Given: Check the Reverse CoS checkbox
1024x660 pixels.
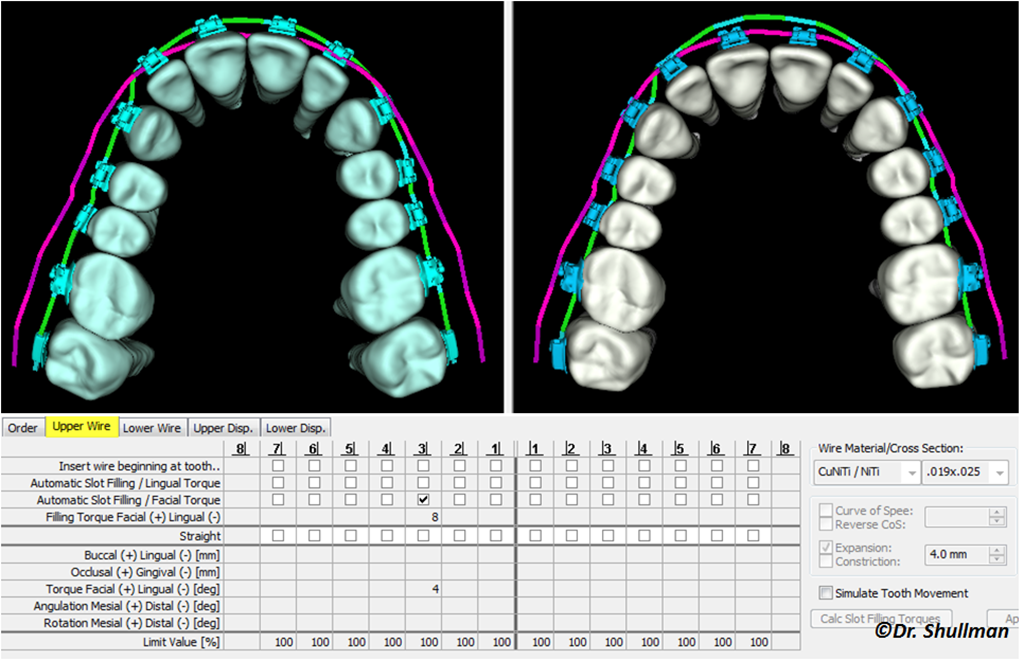Looking at the screenshot, I should click(826, 524).
